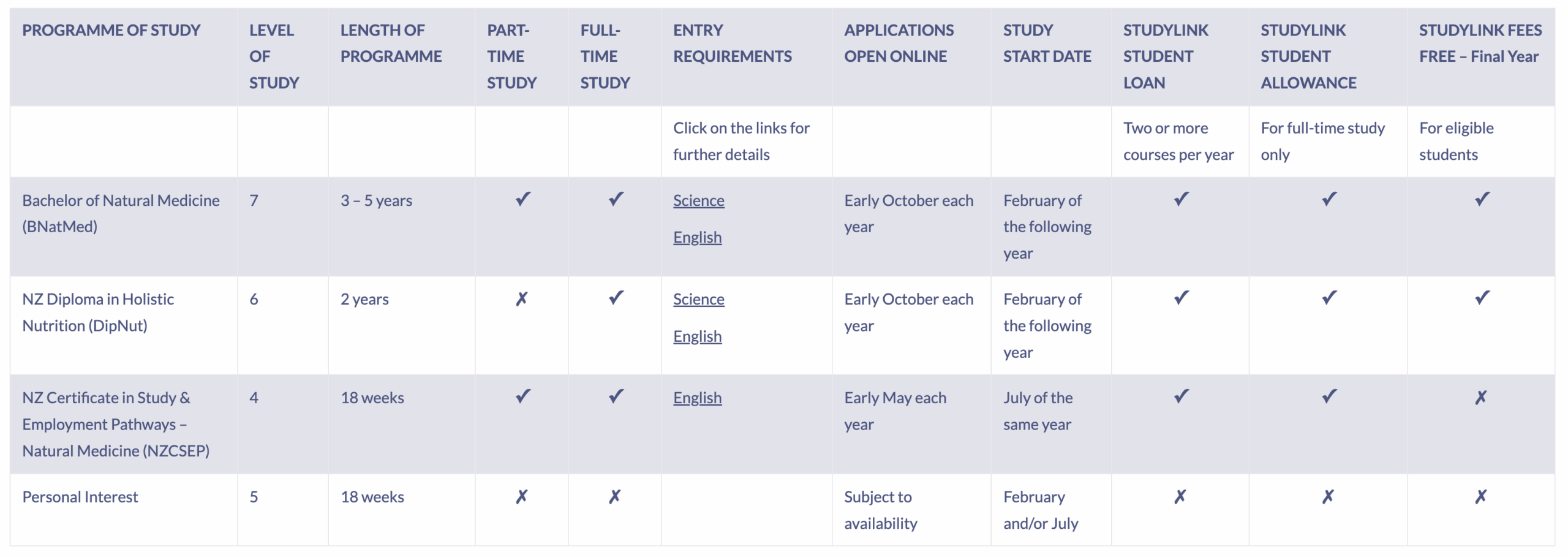Open the English link for Bachelor of Natural Medicine
This screenshot has width=1568, height=557.
point(697,237)
